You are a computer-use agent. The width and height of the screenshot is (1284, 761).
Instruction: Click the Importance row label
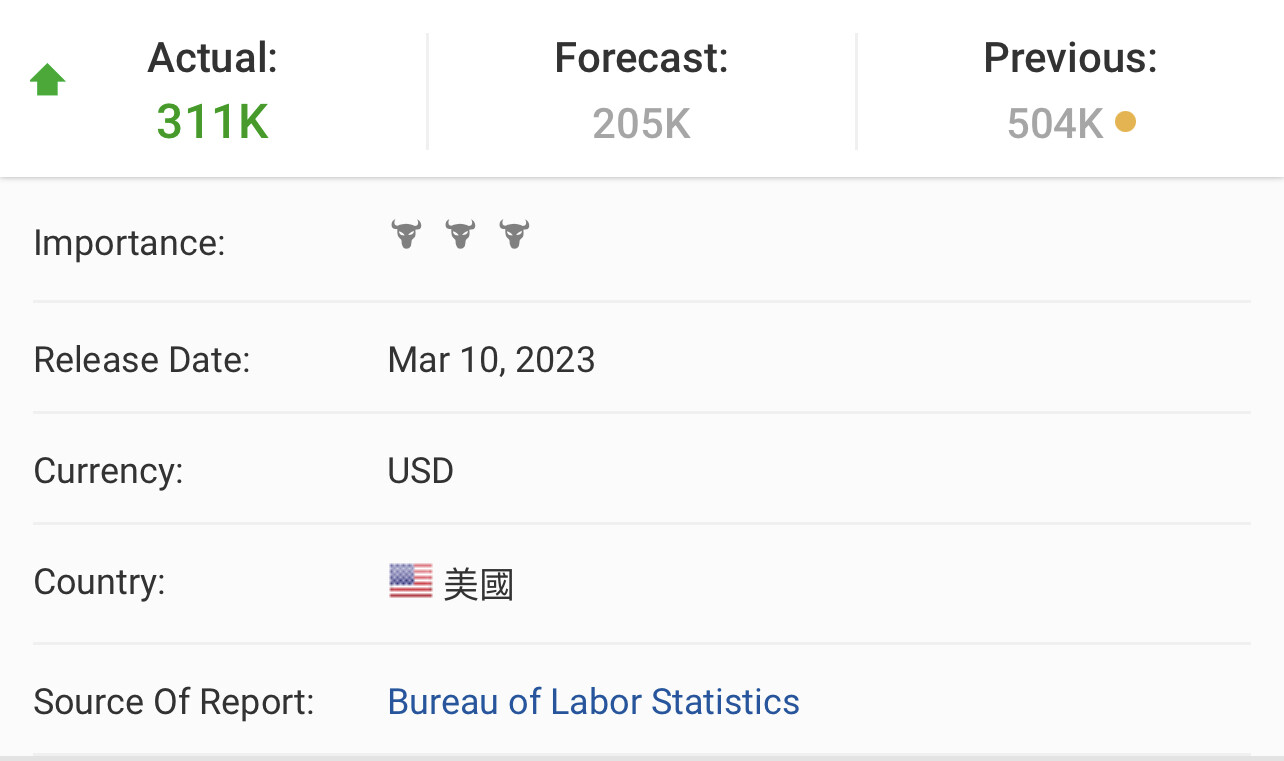(x=129, y=243)
